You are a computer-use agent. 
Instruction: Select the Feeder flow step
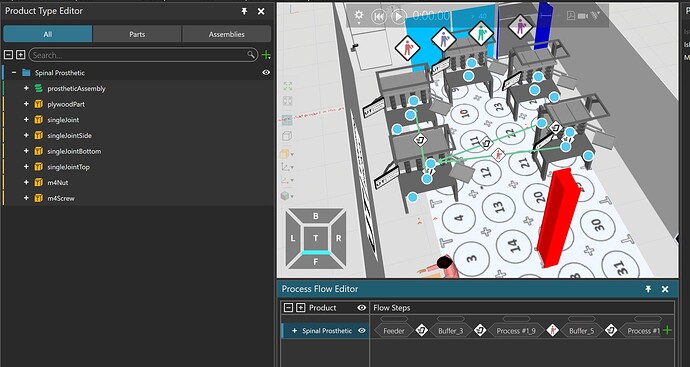pos(394,330)
